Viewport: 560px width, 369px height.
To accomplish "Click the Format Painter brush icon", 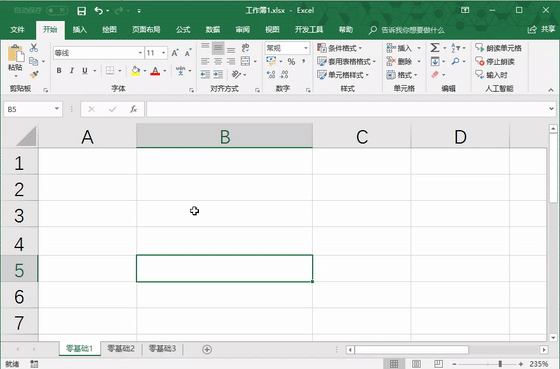I will 34,74.
